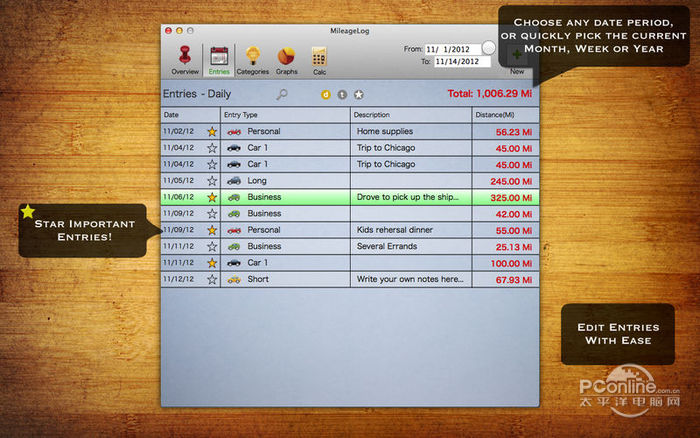
Task: Open the Overview pushpin tab
Action: click(185, 60)
